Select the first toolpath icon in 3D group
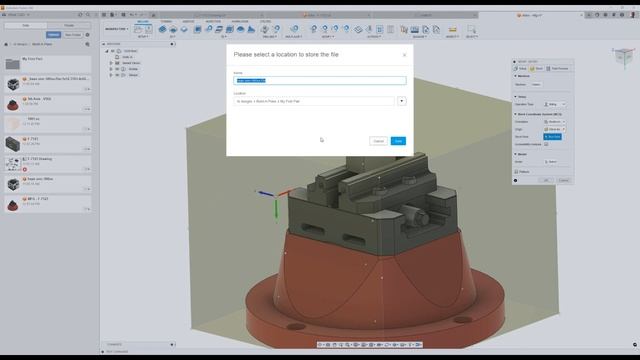 pyautogui.click(x=198, y=29)
